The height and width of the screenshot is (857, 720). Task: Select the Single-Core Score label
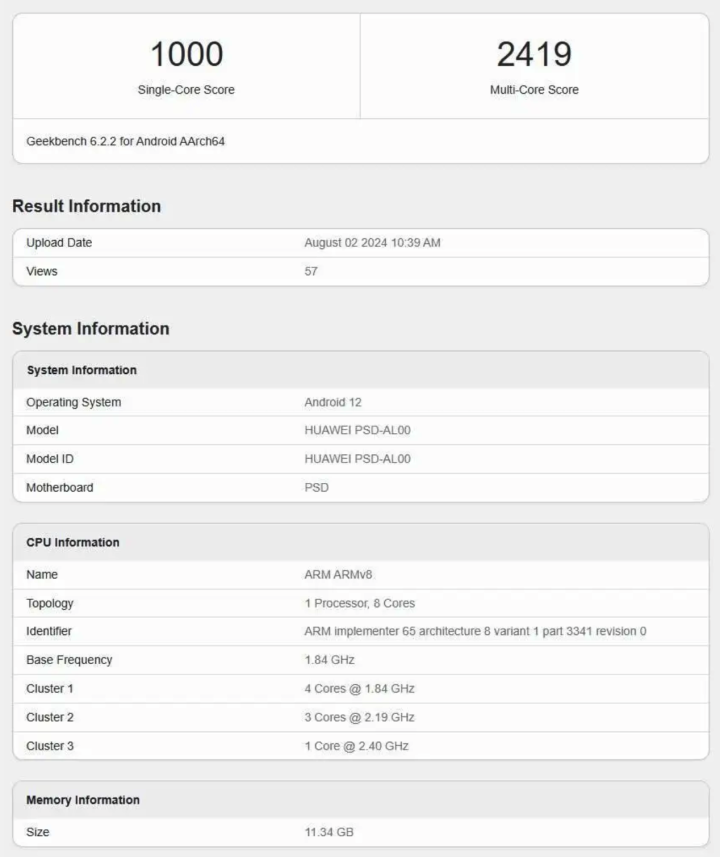[186, 90]
